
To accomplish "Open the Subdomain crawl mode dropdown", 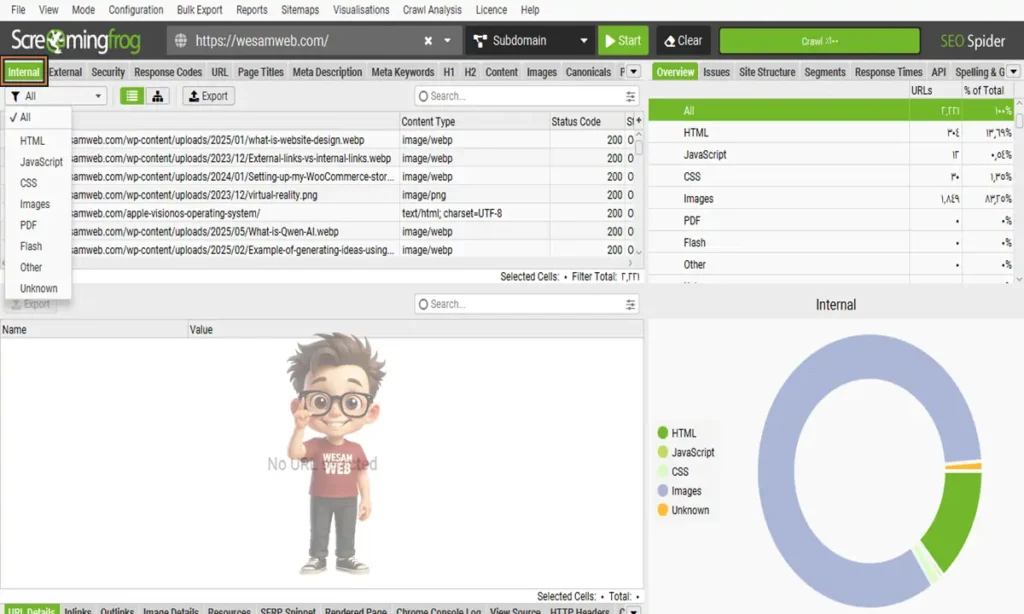I will (528, 41).
